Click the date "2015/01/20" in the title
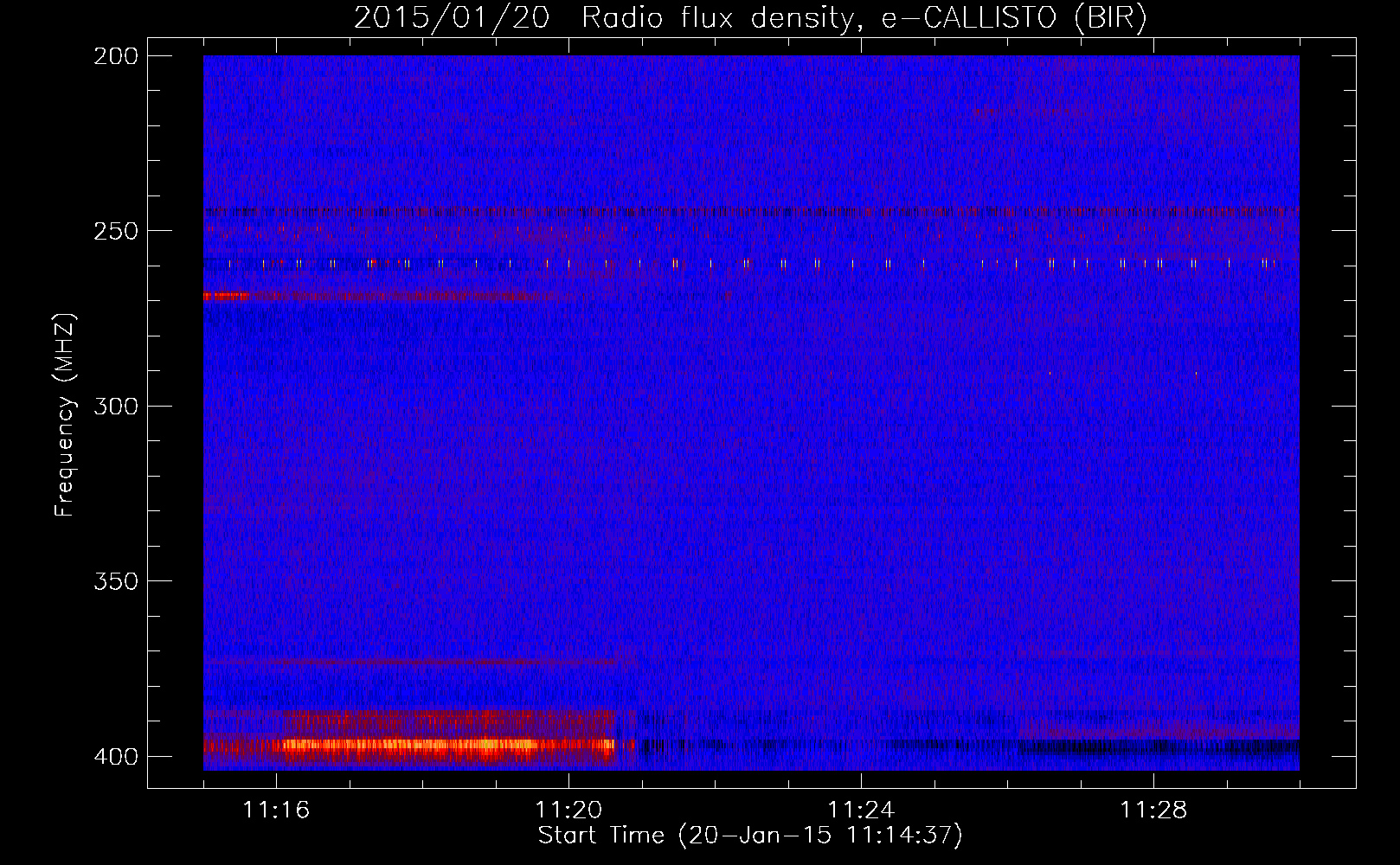The image size is (1400, 865). coord(452,18)
